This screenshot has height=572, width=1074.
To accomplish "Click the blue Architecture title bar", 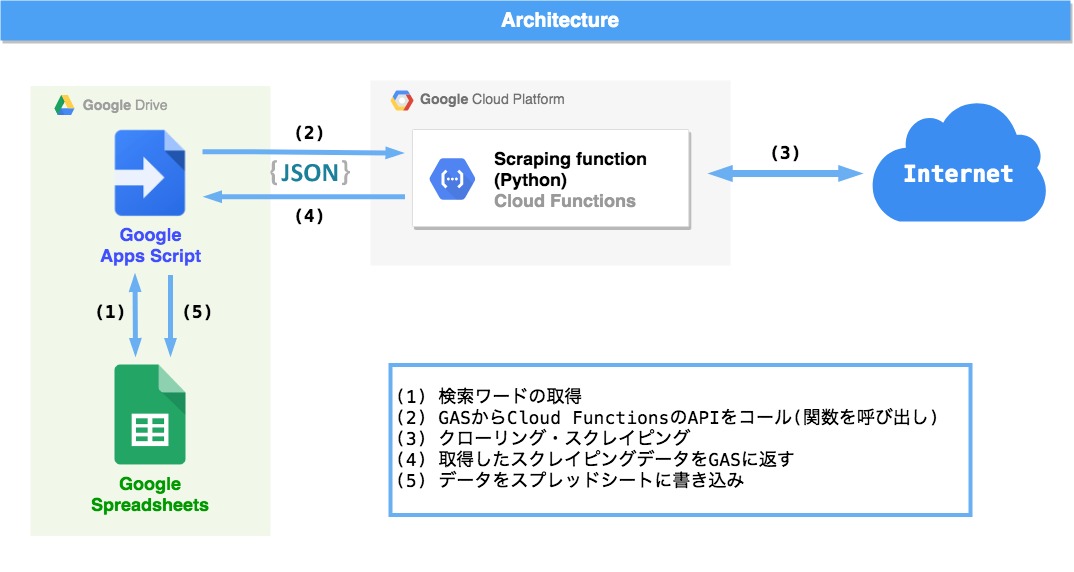I will tap(537, 21).
